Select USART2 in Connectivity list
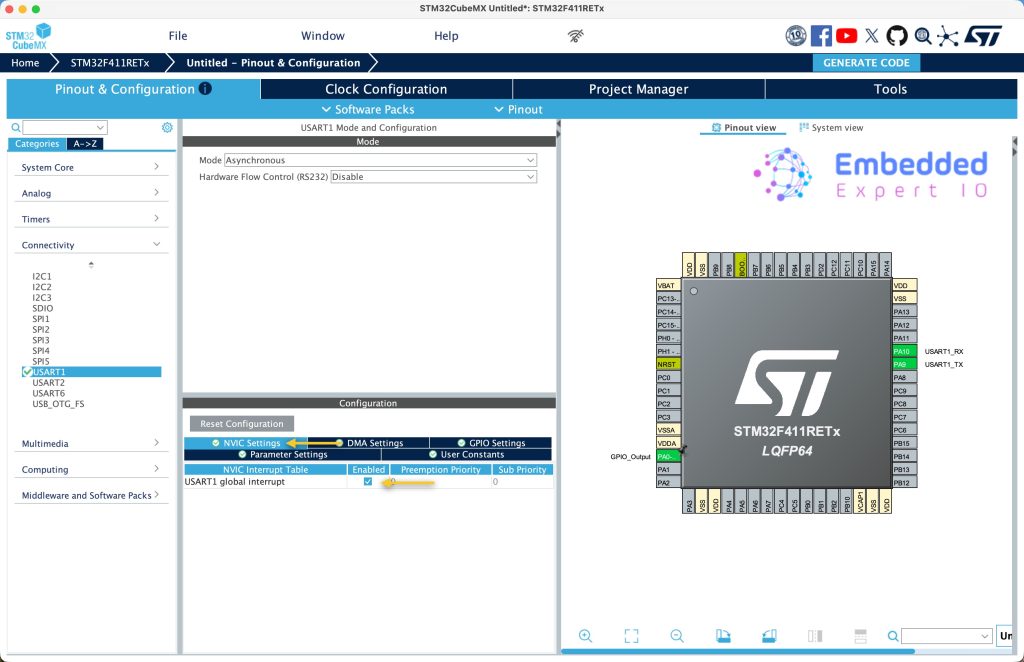Viewport: 1024px width, 662px height. (x=48, y=383)
